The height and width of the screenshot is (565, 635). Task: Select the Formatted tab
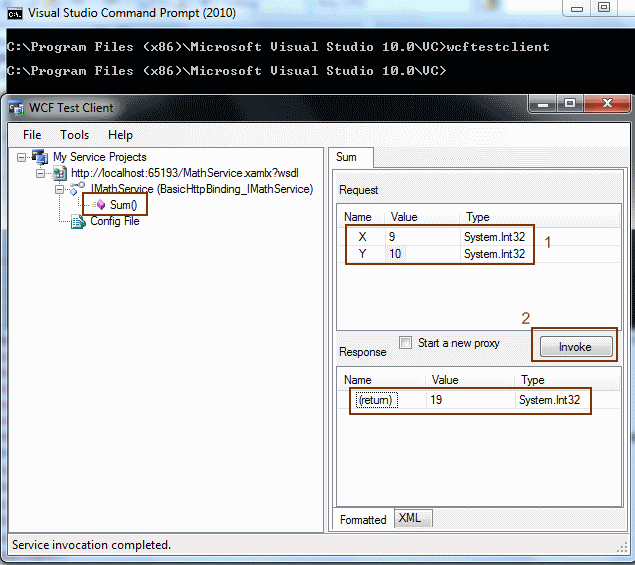tap(363, 519)
